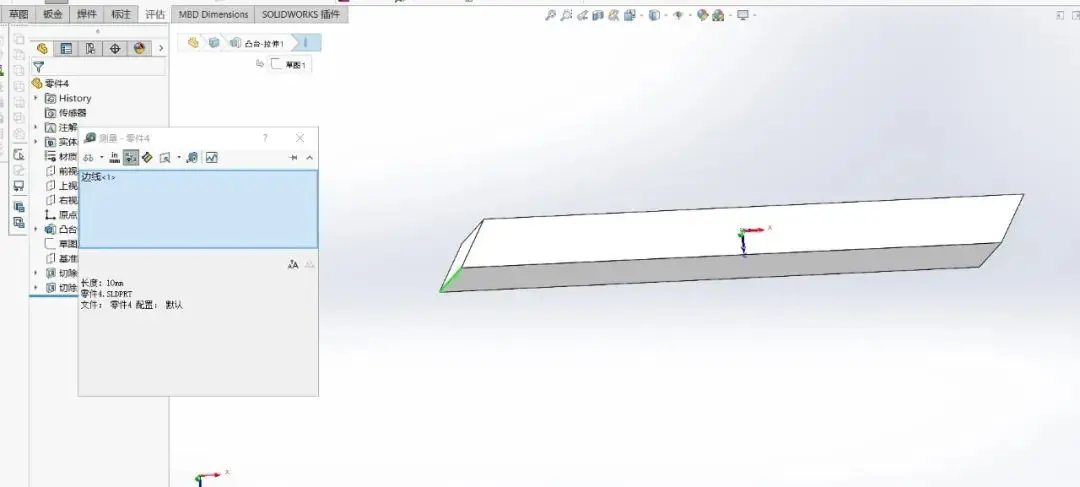Image resolution: width=1080 pixels, height=487 pixels.
Task: Open Arc/Circle Measurements dropdown arrow
Action: pyautogui.click(x=101, y=158)
